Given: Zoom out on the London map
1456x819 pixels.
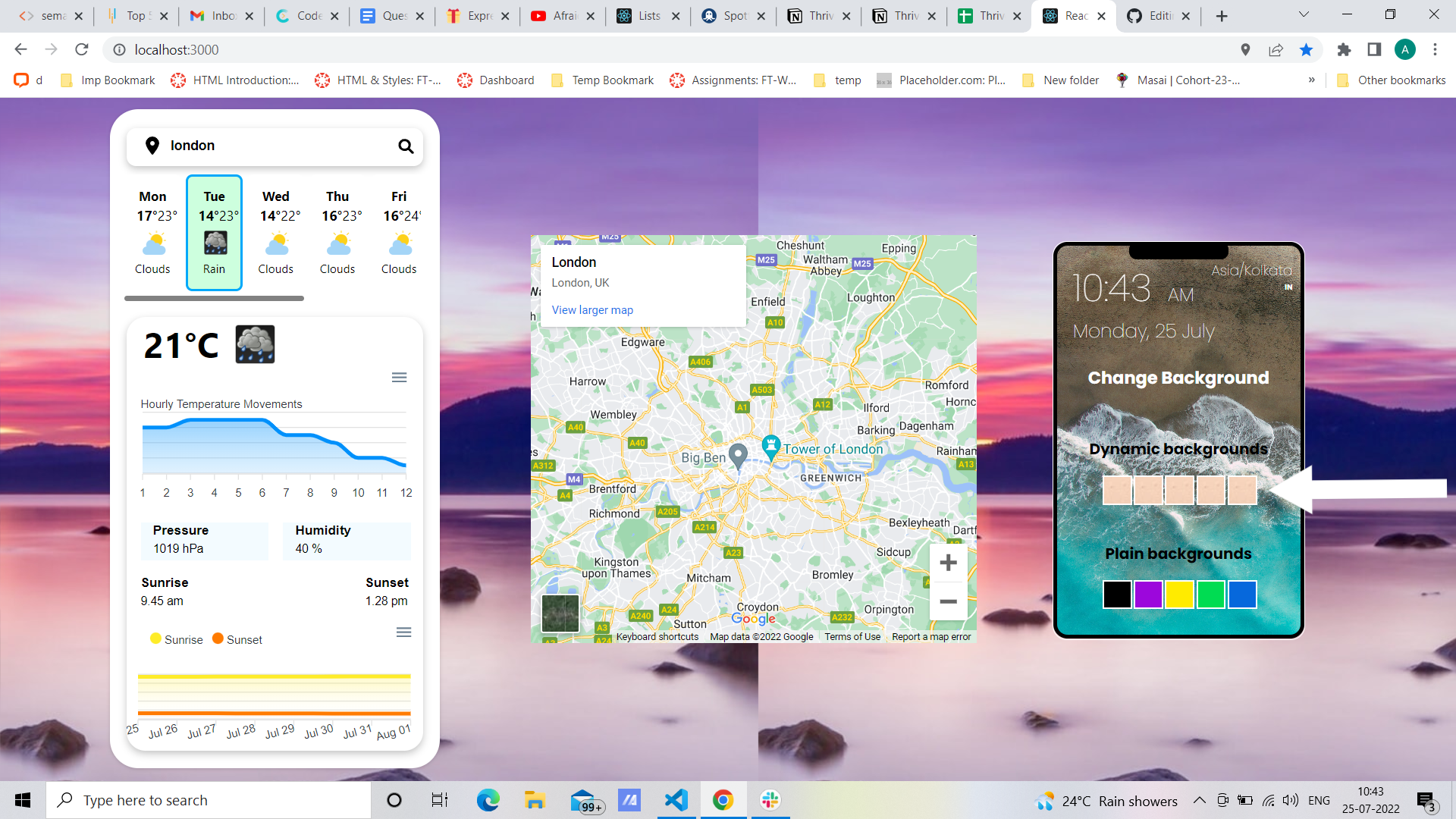Looking at the screenshot, I should (x=948, y=602).
